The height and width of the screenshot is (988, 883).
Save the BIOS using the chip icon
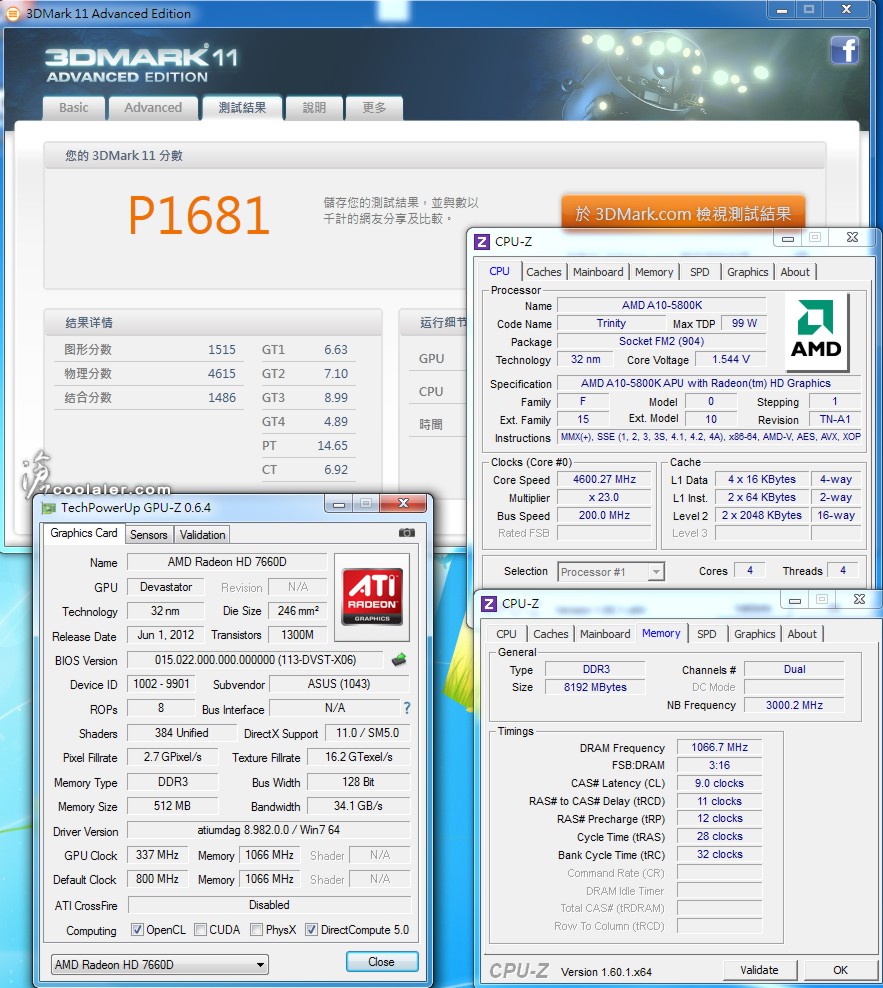tap(399, 660)
